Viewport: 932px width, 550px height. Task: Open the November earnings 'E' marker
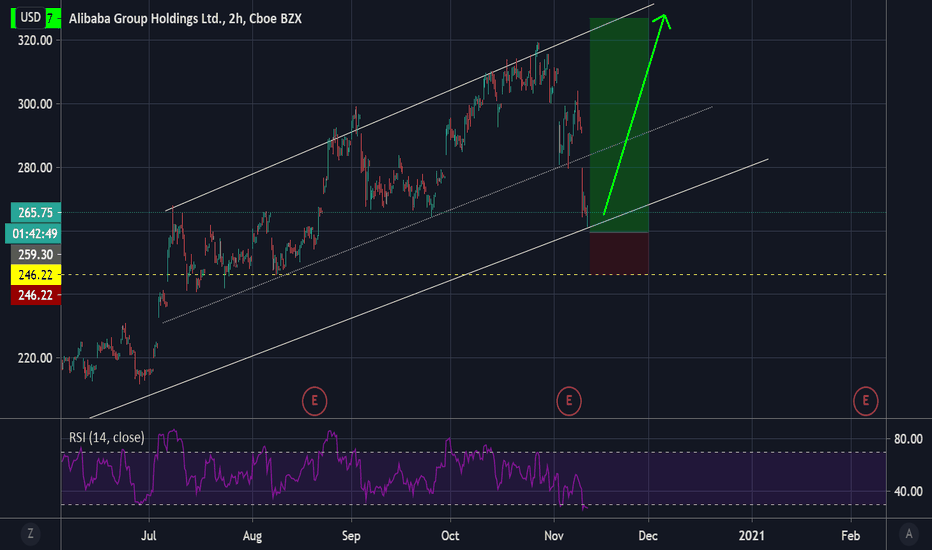(569, 401)
